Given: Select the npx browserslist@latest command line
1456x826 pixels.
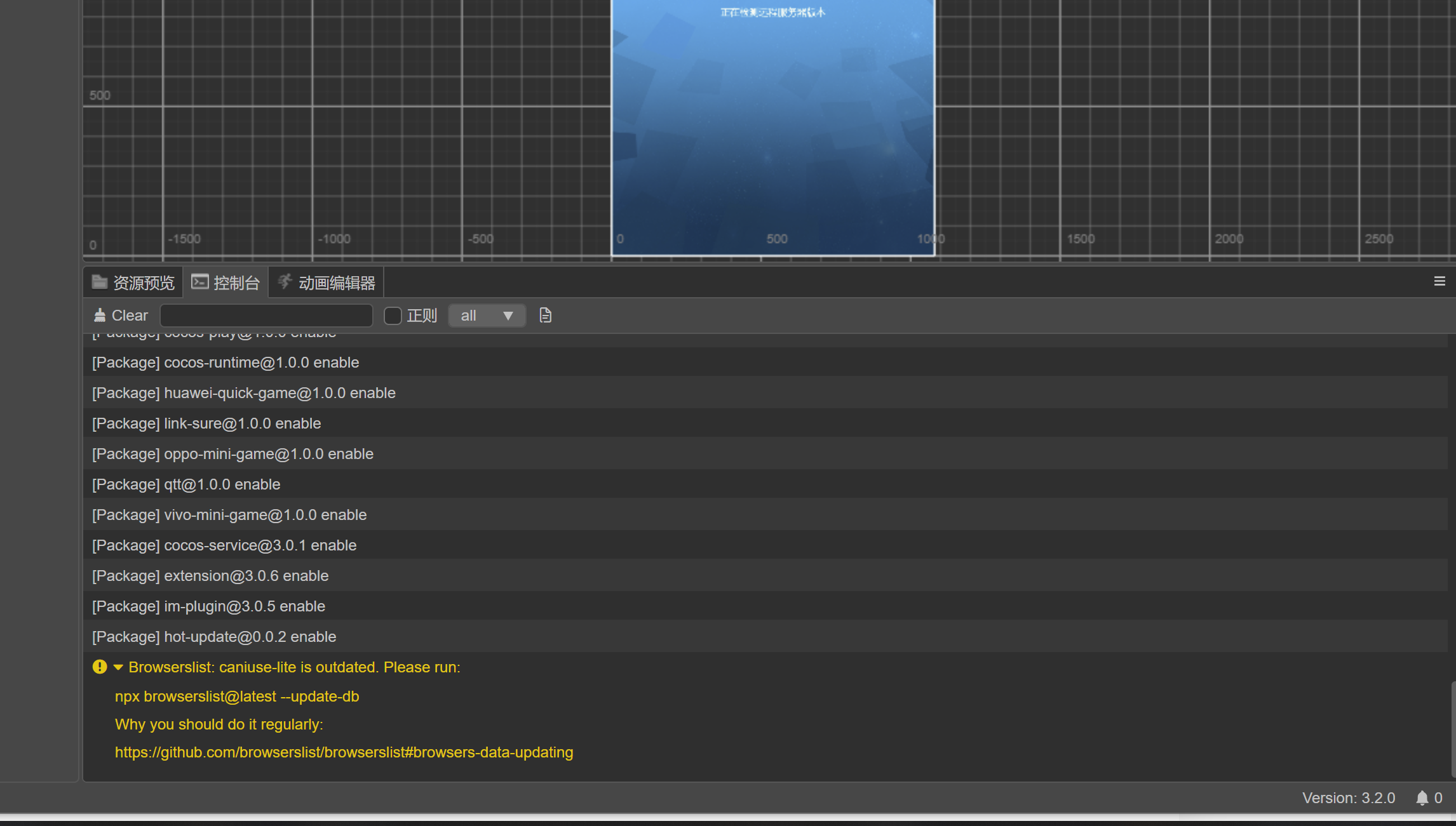Looking at the screenshot, I should pyautogui.click(x=237, y=696).
